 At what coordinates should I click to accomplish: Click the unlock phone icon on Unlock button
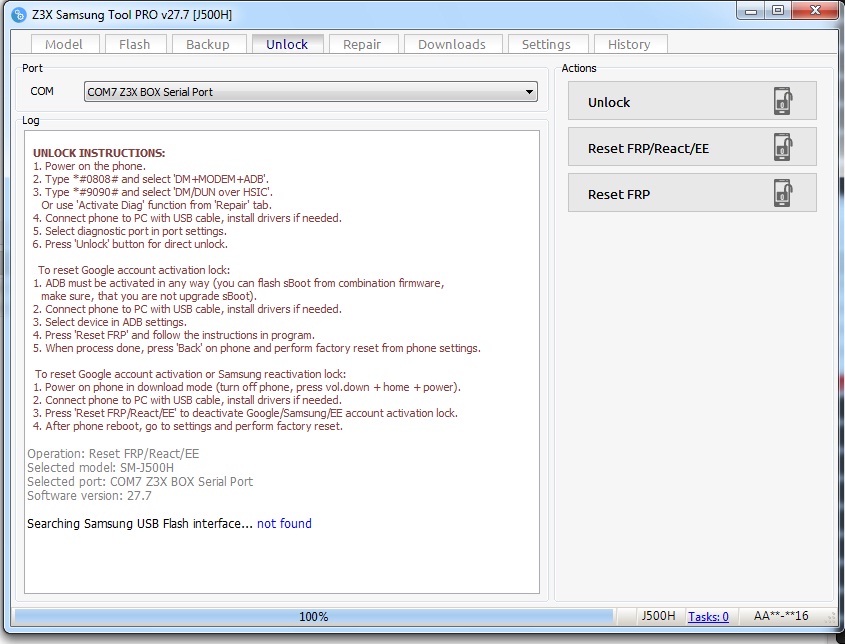click(x=784, y=101)
